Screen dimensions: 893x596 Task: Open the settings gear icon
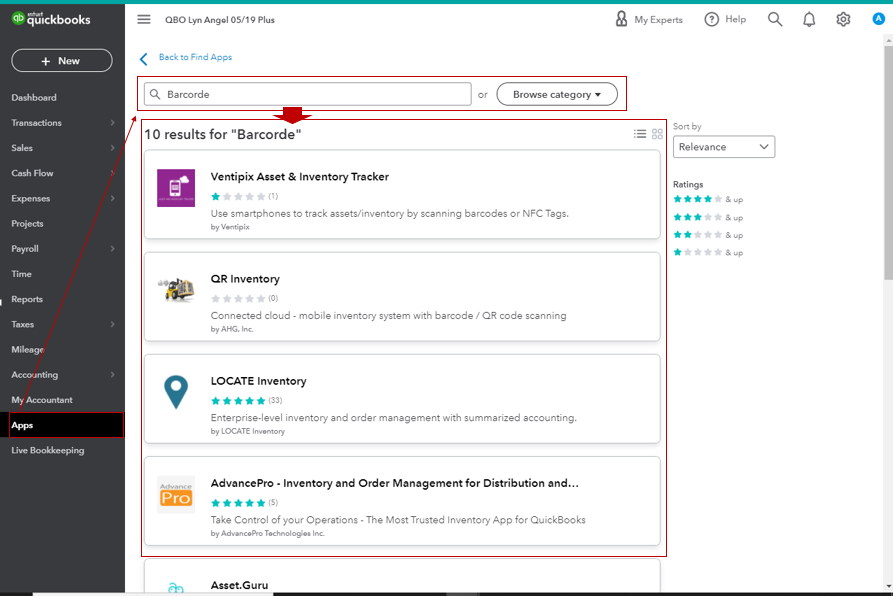coord(843,19)
